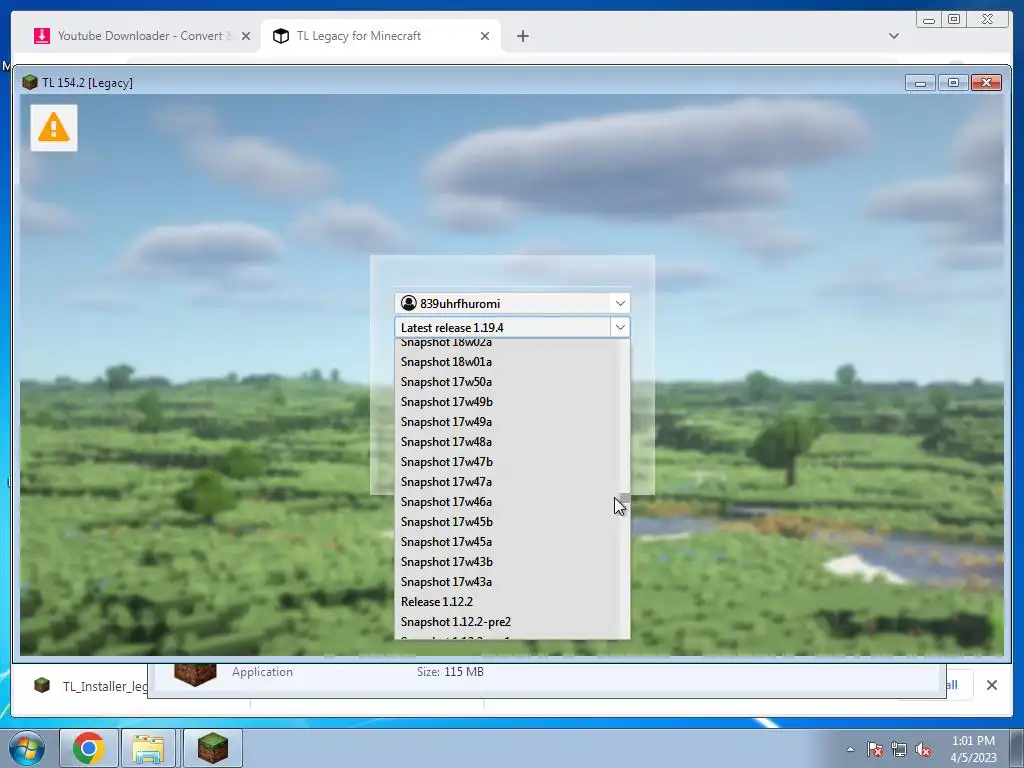Choose Snapshot 17w49a version
Screen dimensions: 1024x768
[x=506, y=422]
